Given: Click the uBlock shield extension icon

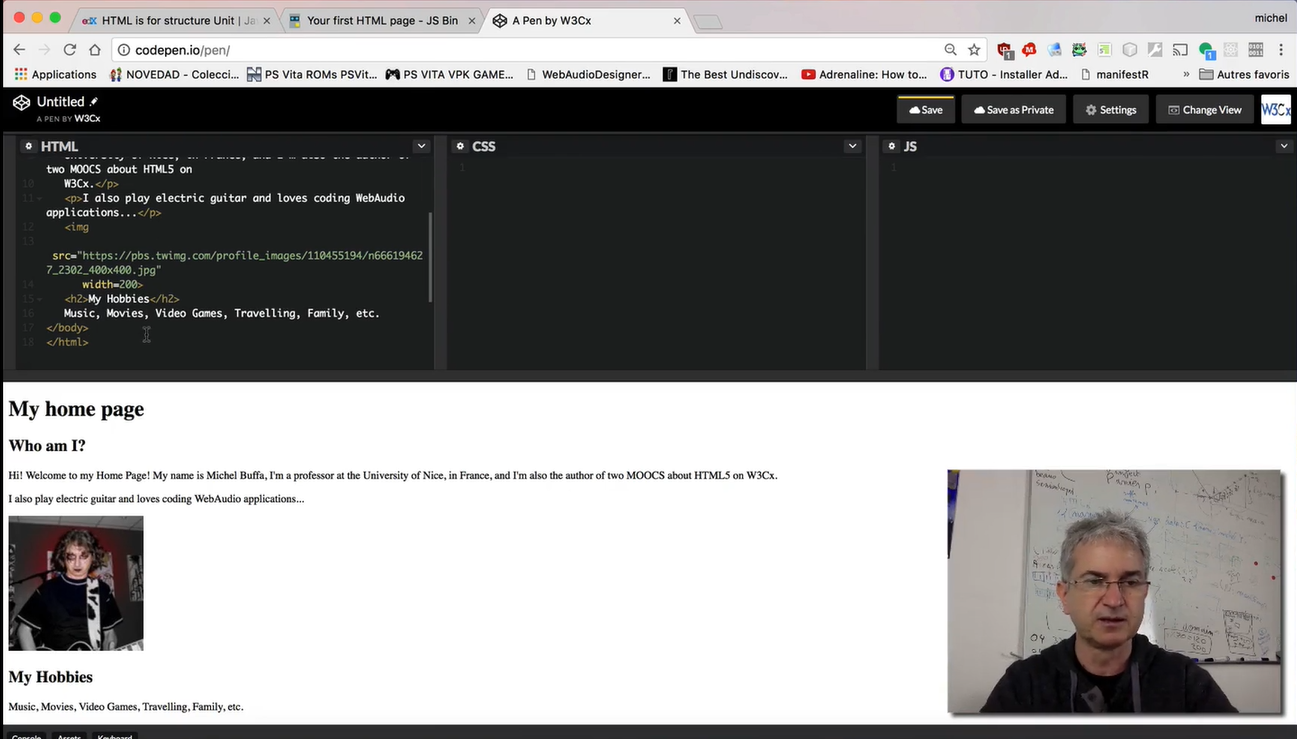Looking at the screenshot, I should tap(1005, 50).
